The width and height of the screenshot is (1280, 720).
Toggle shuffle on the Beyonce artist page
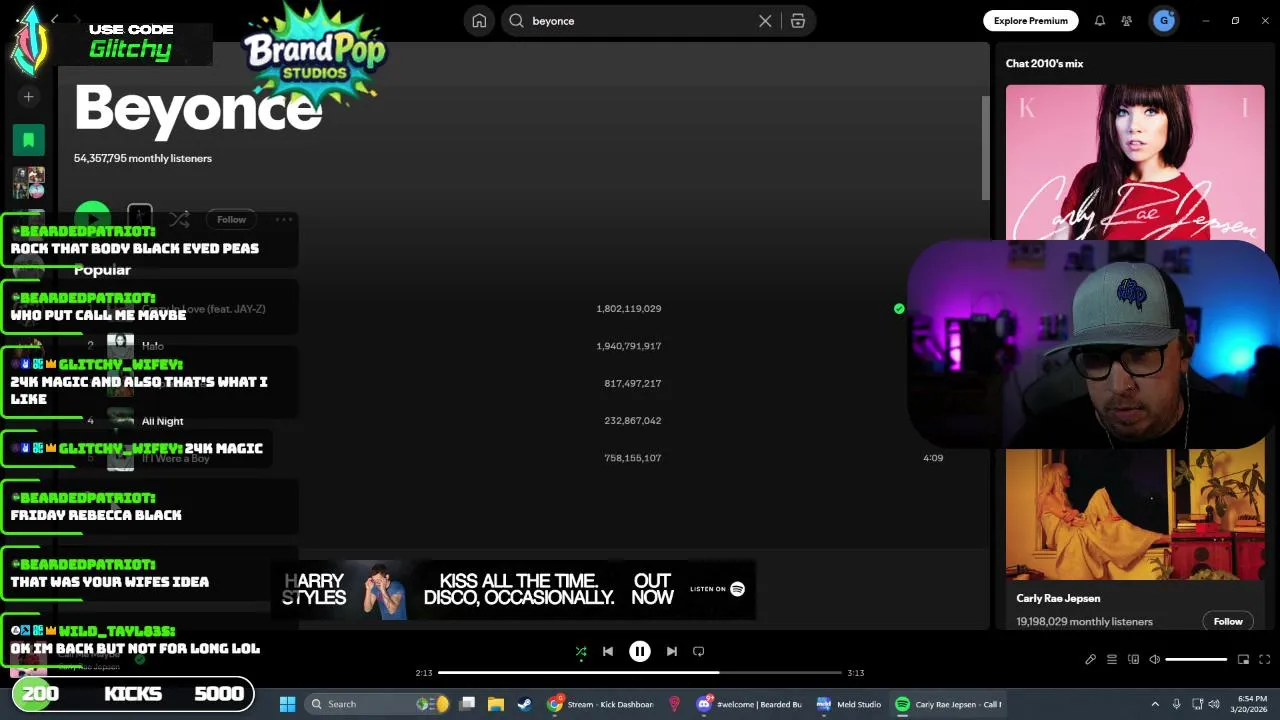coord(179,219)
